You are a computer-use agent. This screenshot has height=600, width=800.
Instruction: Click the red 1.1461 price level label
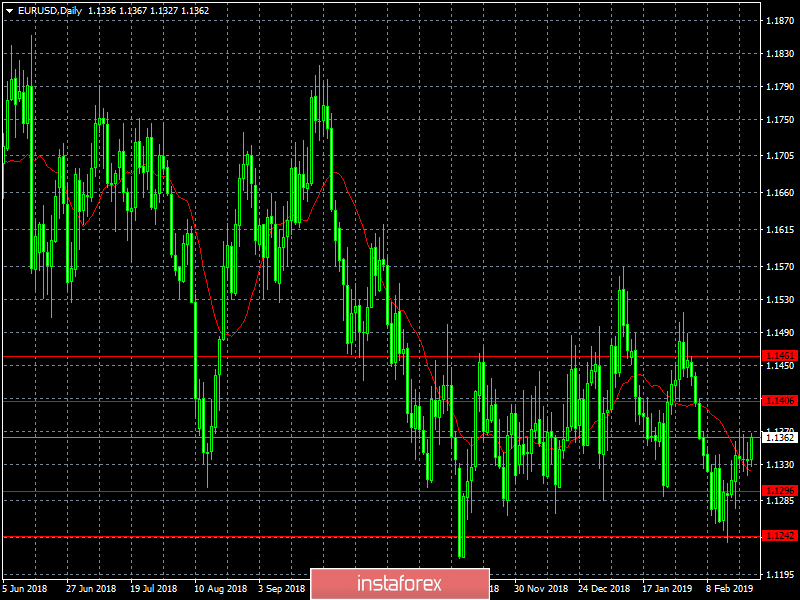(780, 356)
